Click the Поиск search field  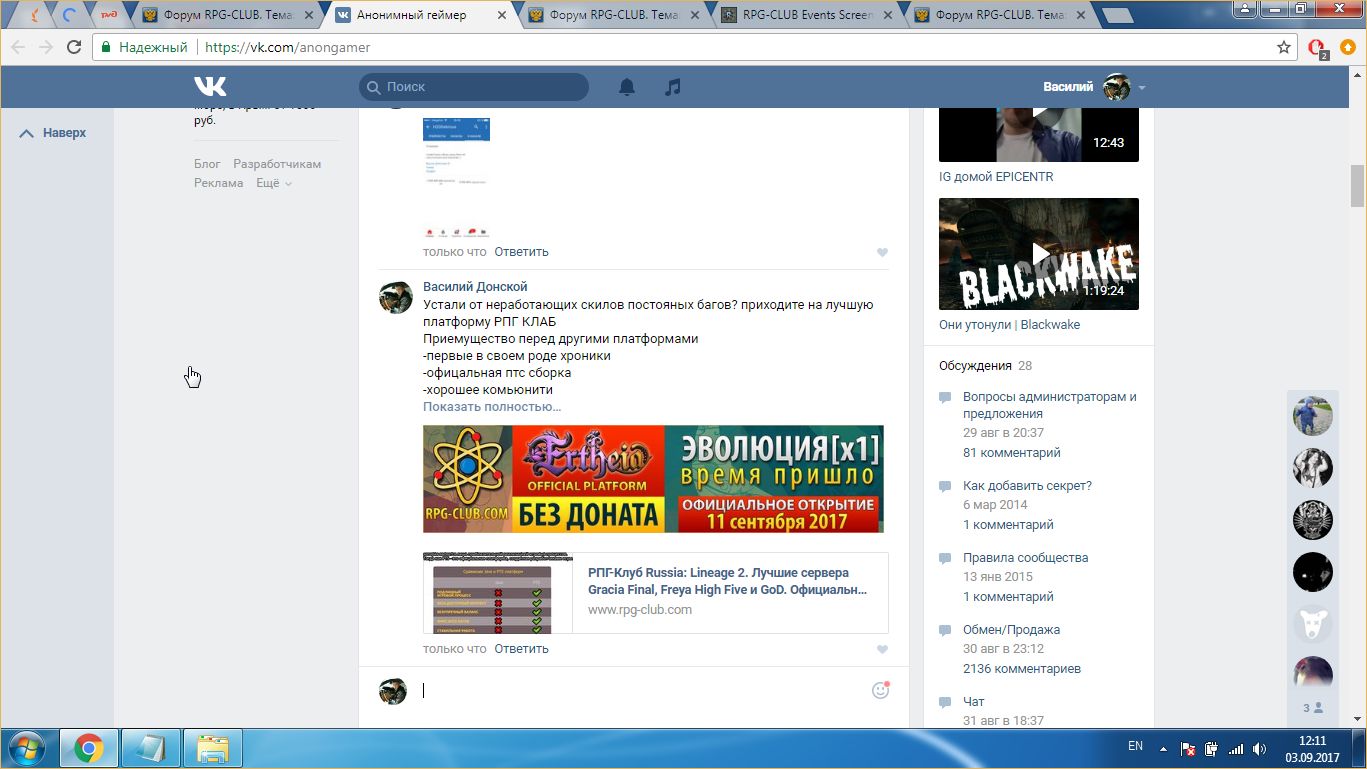pos(474,87)
